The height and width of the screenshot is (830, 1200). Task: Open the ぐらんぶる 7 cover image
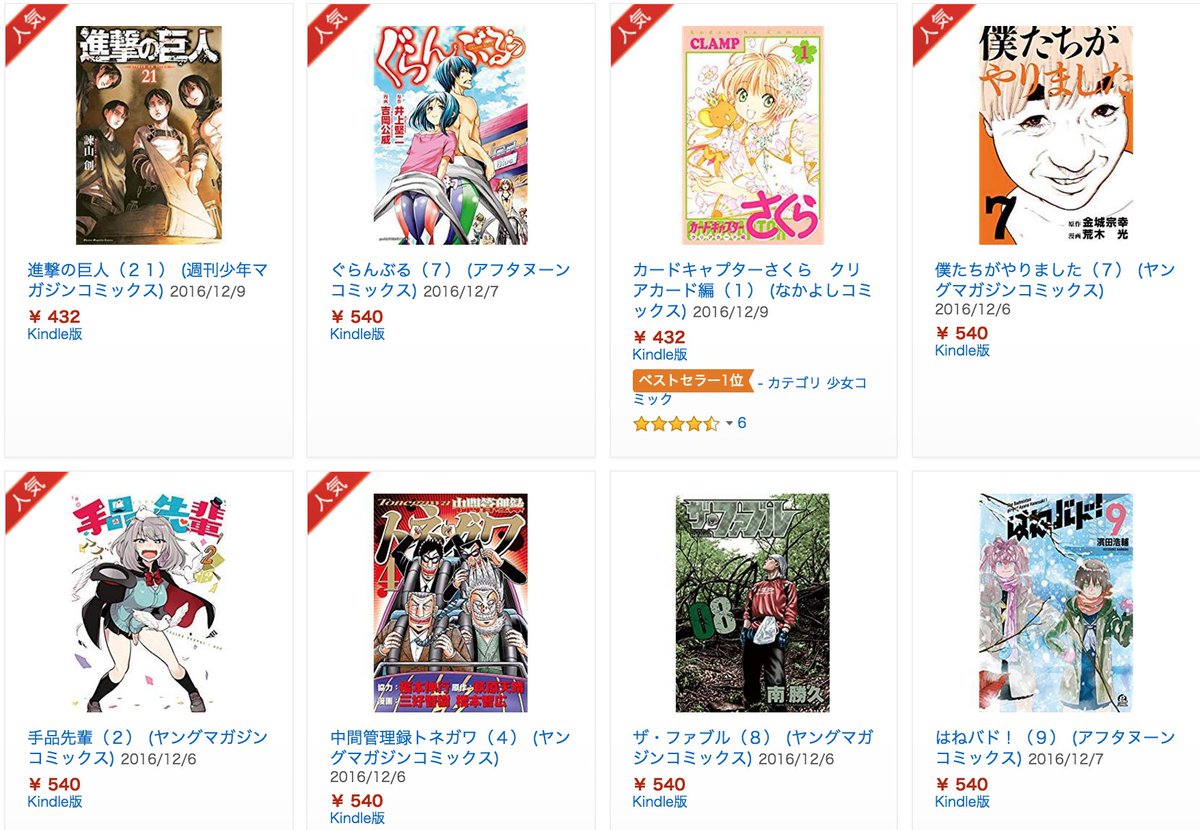click(x=452, y=135)
